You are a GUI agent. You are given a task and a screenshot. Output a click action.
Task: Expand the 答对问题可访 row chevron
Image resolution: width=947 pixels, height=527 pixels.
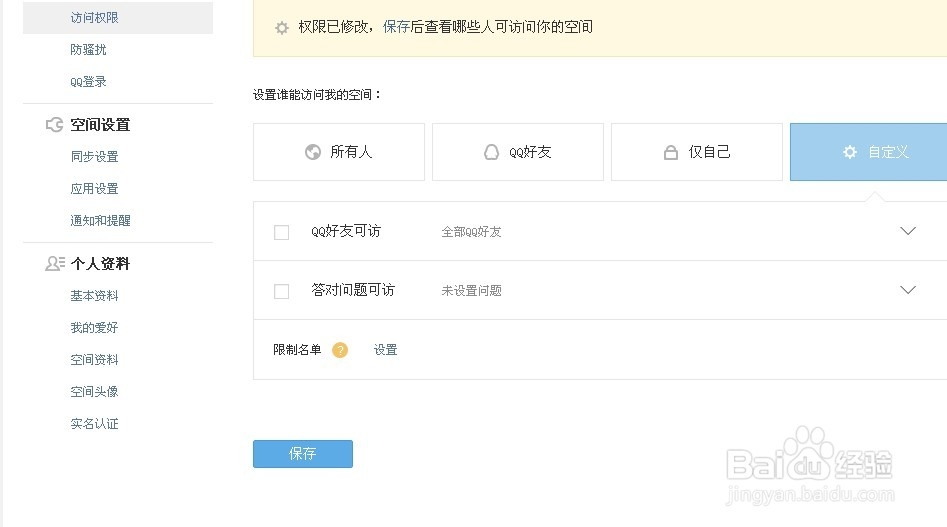908,290
